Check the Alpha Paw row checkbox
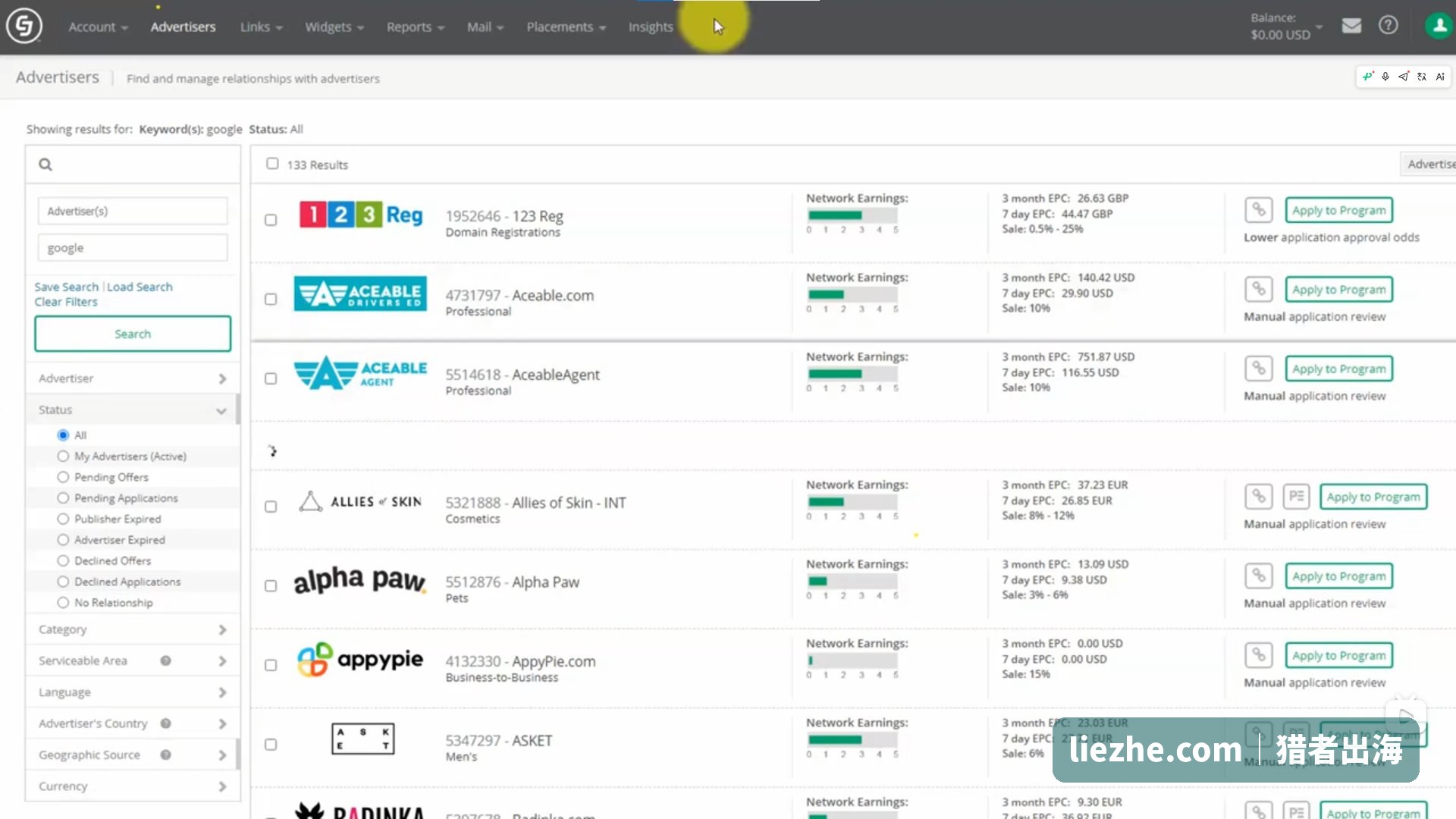Screen dimensions: 1456x819 pyautogui.click(x=271, y=586)
